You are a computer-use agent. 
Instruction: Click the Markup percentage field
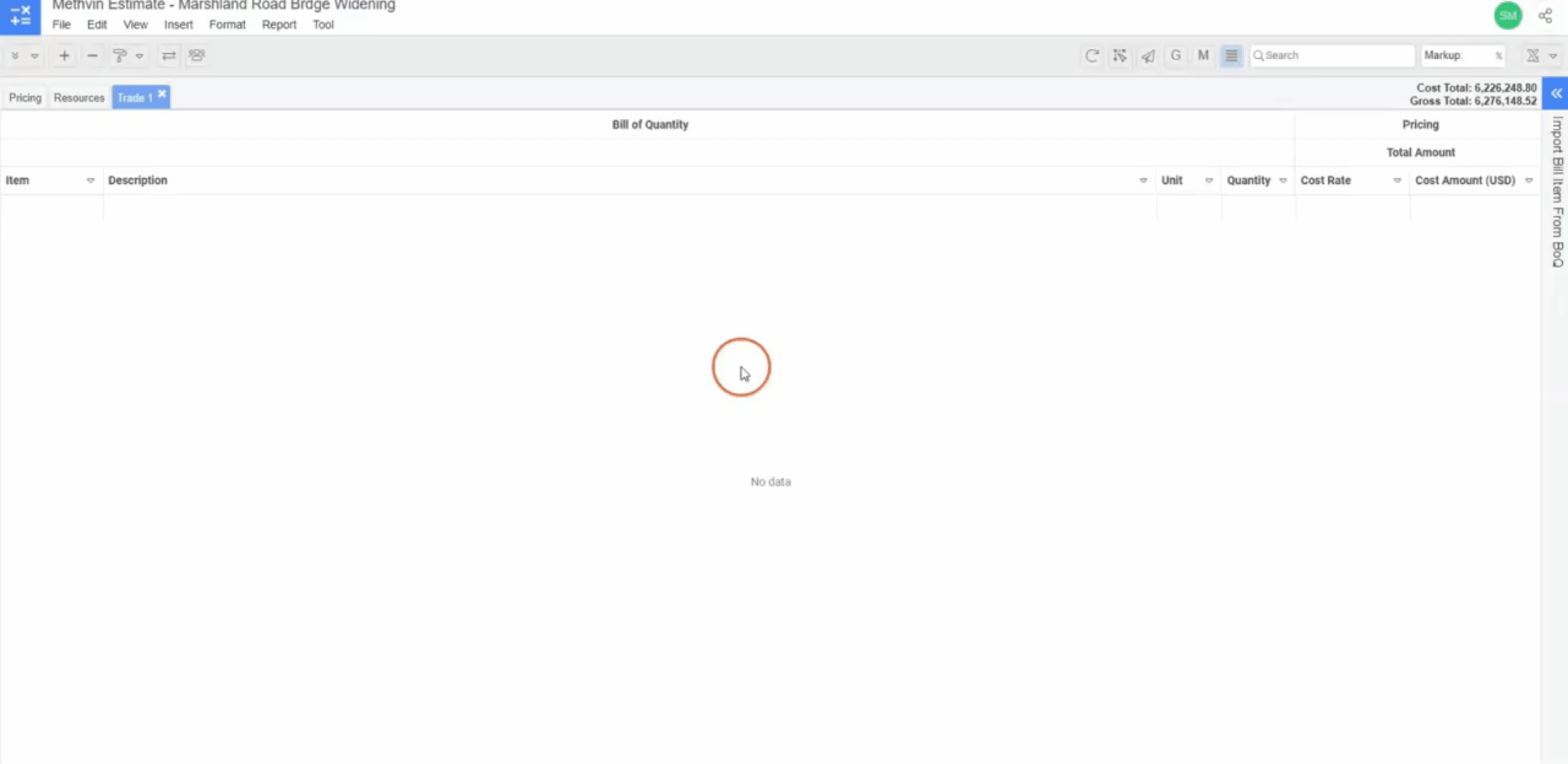[1477, 55]
